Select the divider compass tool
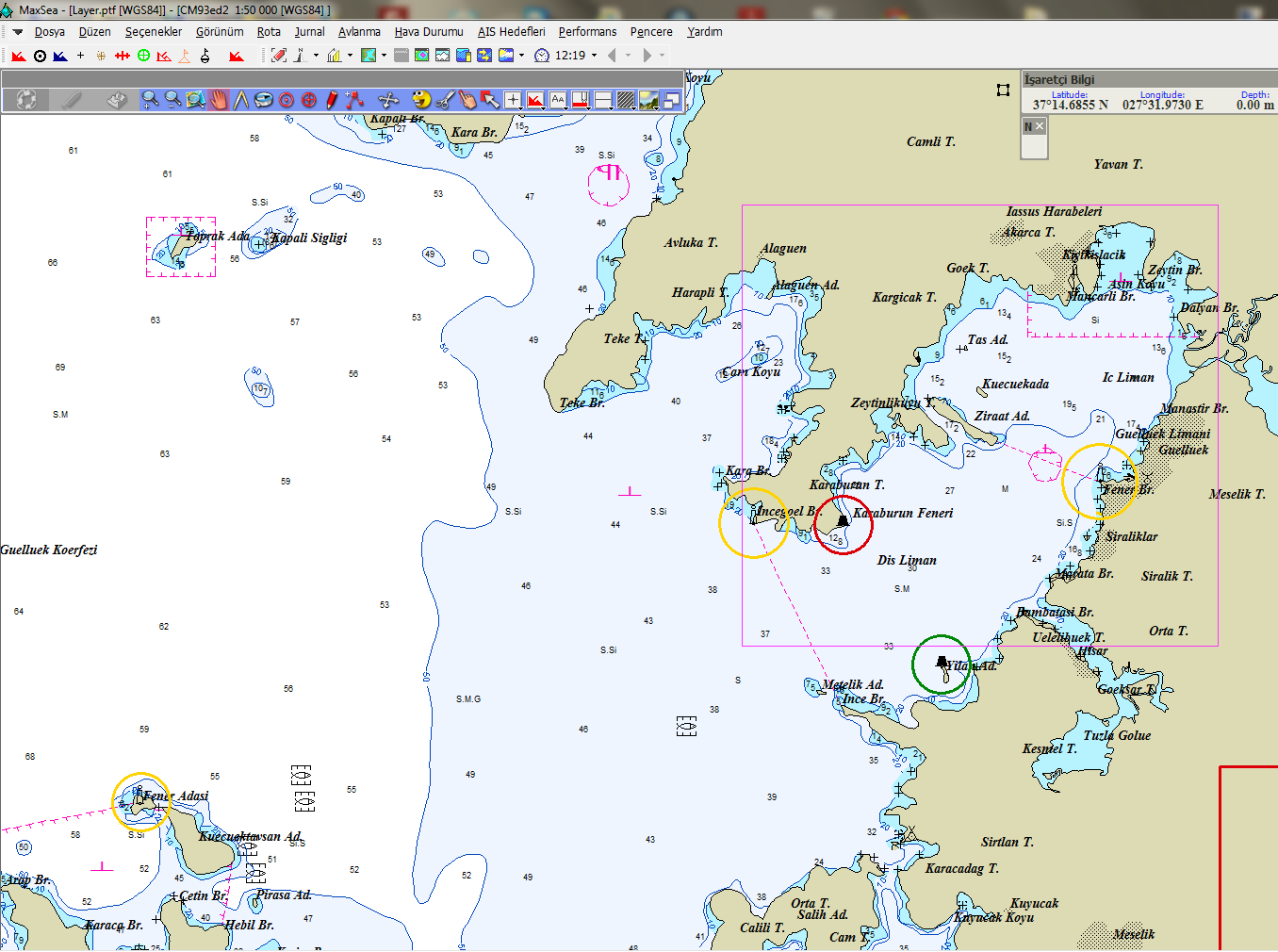The height and width of the screenshot is (952, 1278). (241, 99)
